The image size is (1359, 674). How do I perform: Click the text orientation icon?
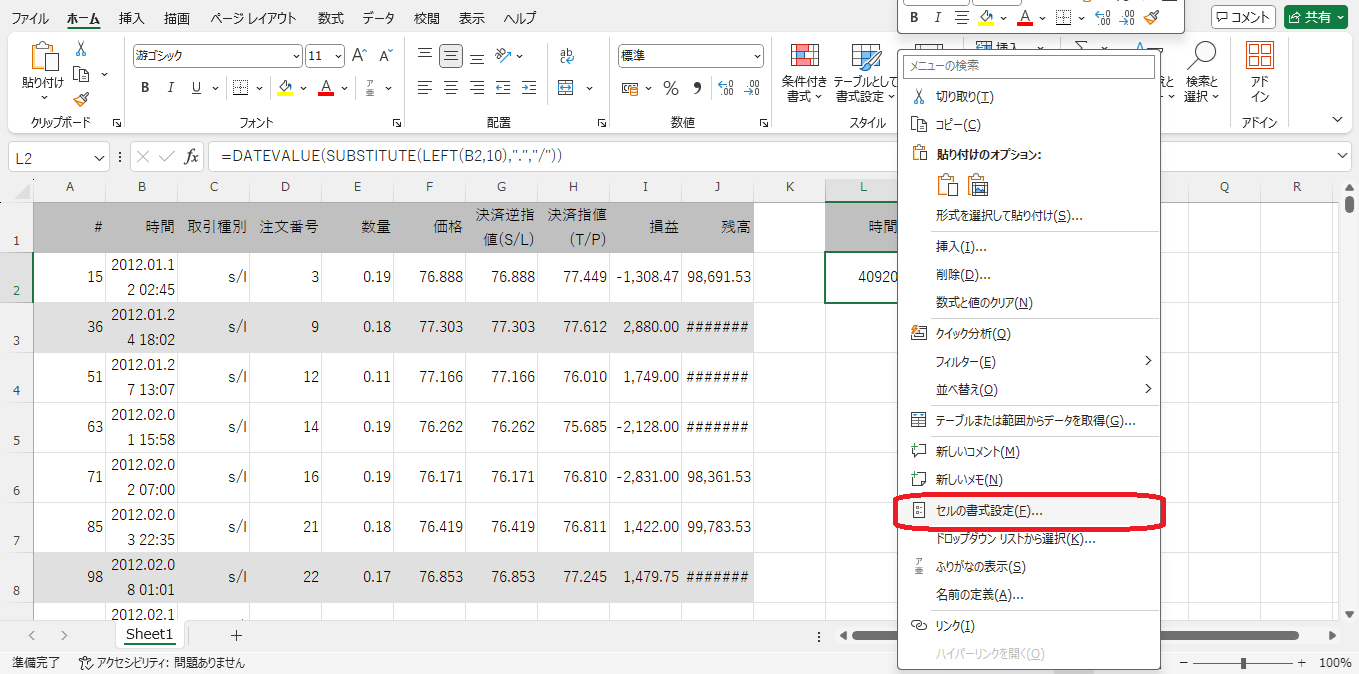pos(503,56)
